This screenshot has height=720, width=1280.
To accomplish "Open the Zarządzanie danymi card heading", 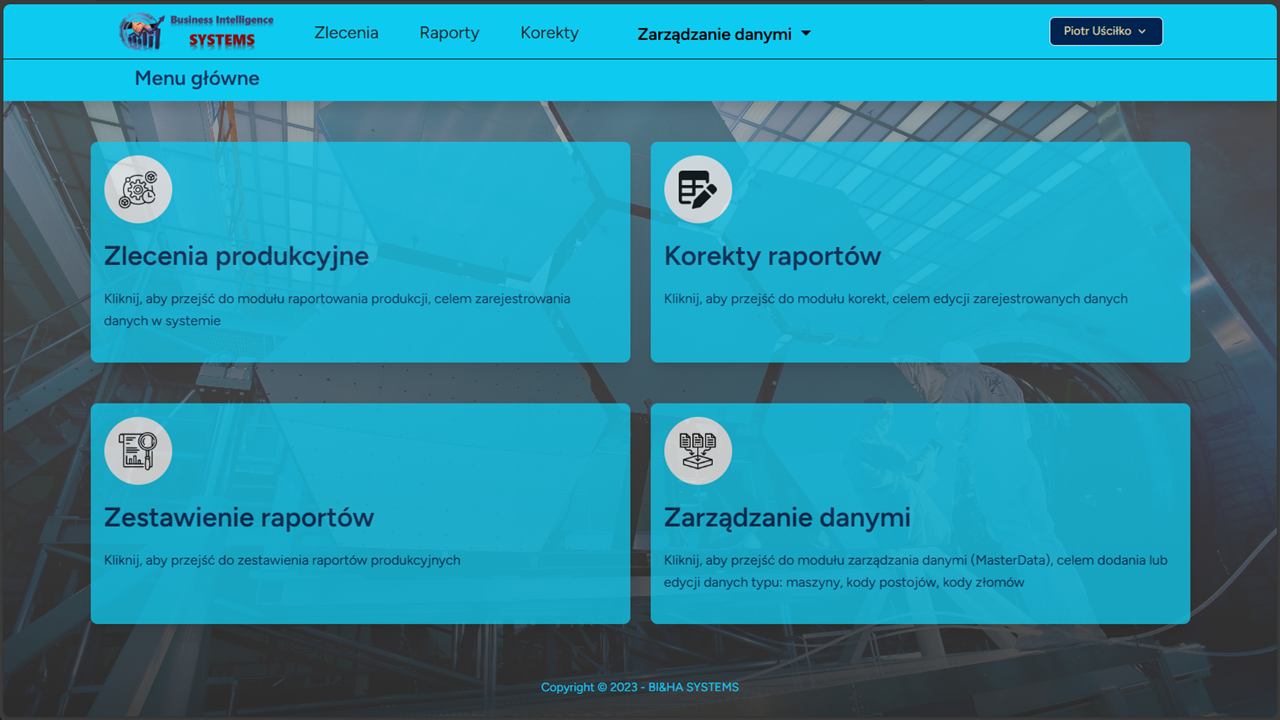I will pyautogui.click(x=787, y=518).
